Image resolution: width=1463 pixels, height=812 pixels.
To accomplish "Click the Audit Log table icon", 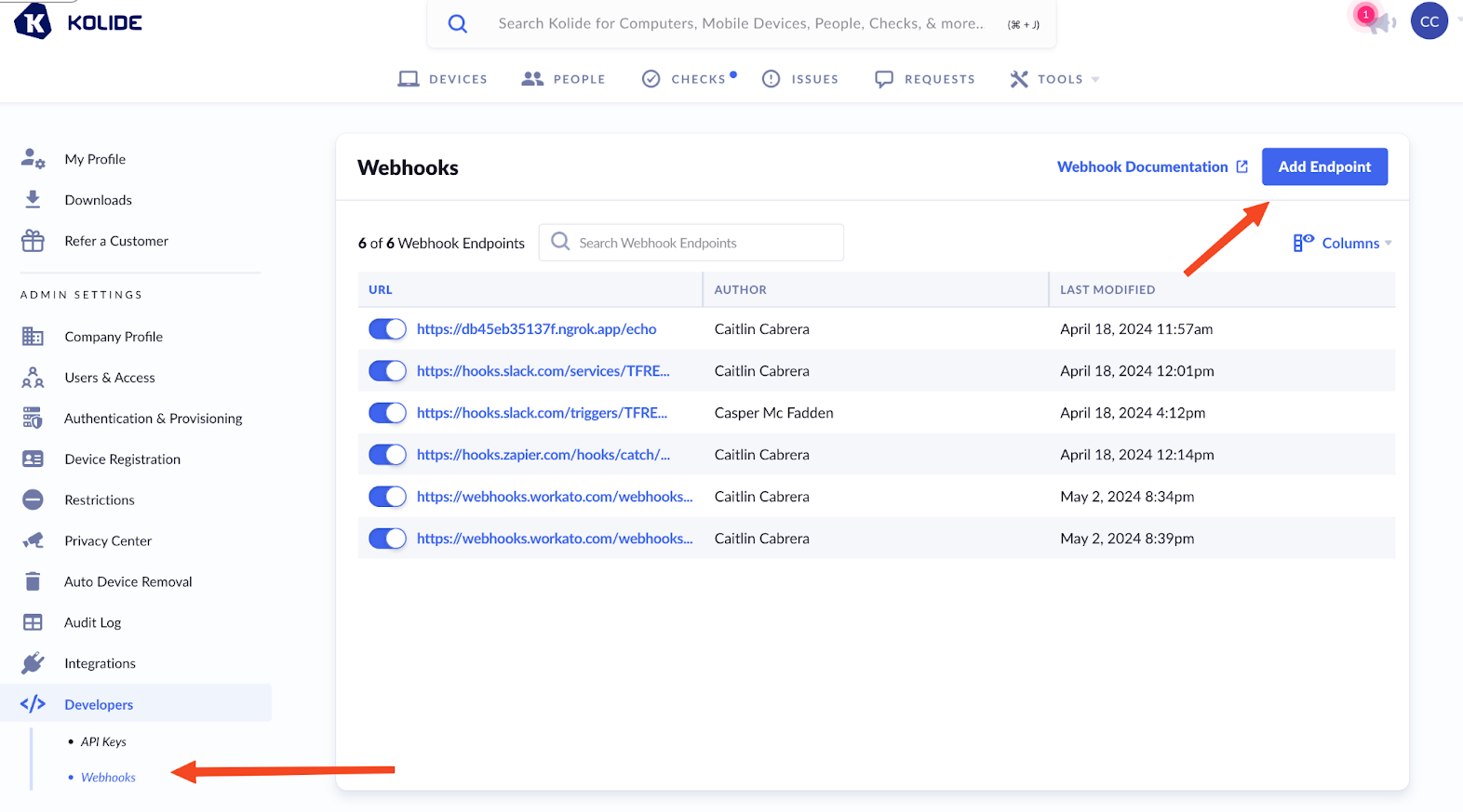I will (33, 622).
